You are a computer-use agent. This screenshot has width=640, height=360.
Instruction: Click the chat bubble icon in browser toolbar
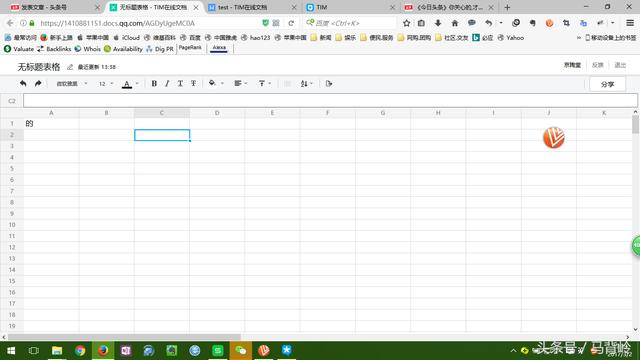coord(471,23)
